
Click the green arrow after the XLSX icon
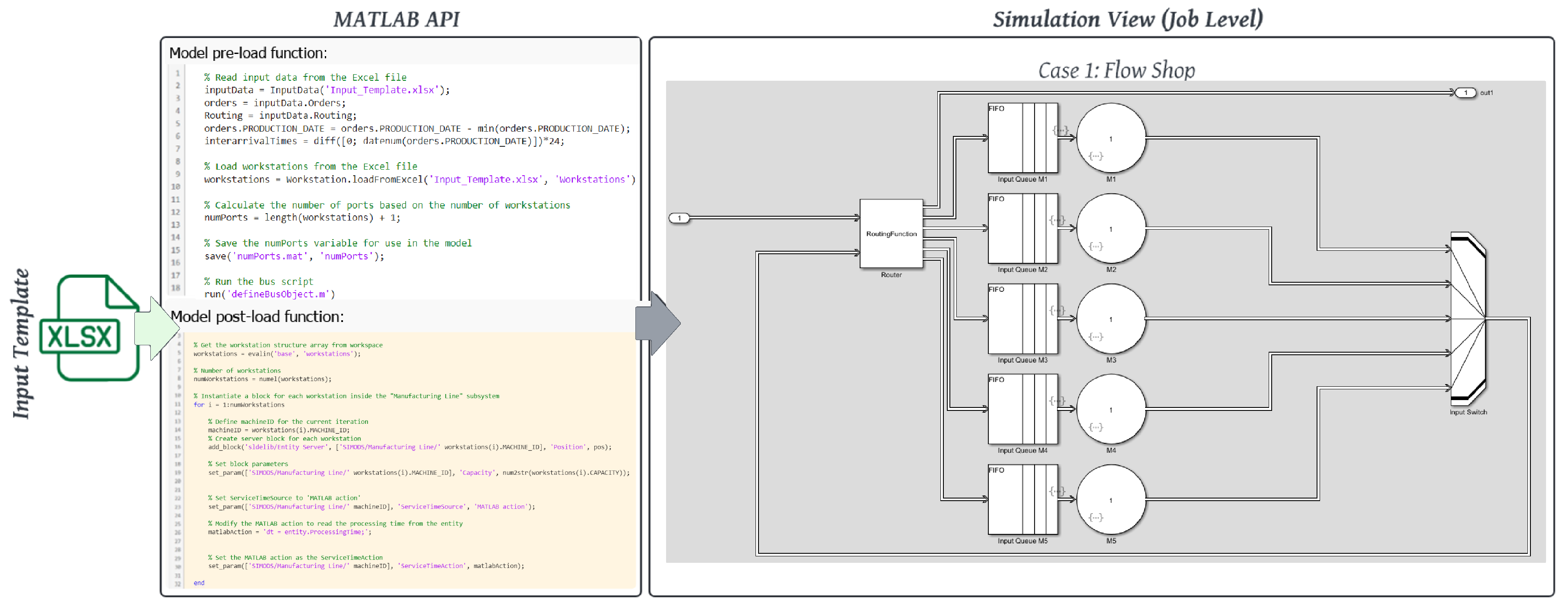click(x=156, y=328)
